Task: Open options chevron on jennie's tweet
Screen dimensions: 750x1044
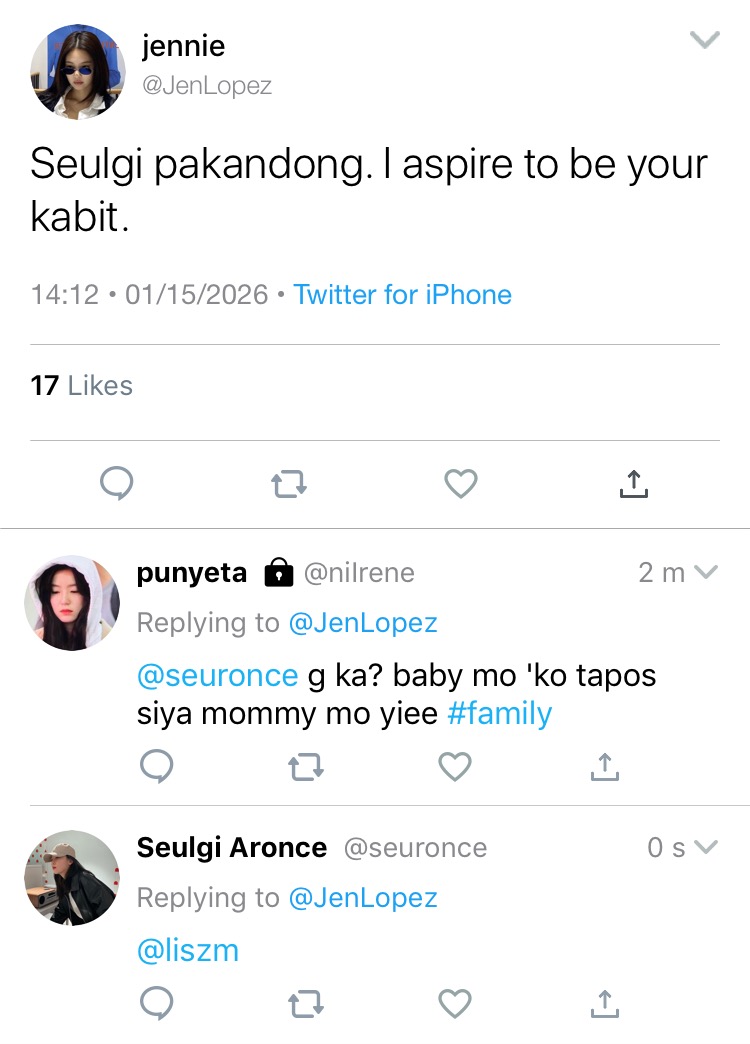Action: pyautogui.click(x=705, y=40)
